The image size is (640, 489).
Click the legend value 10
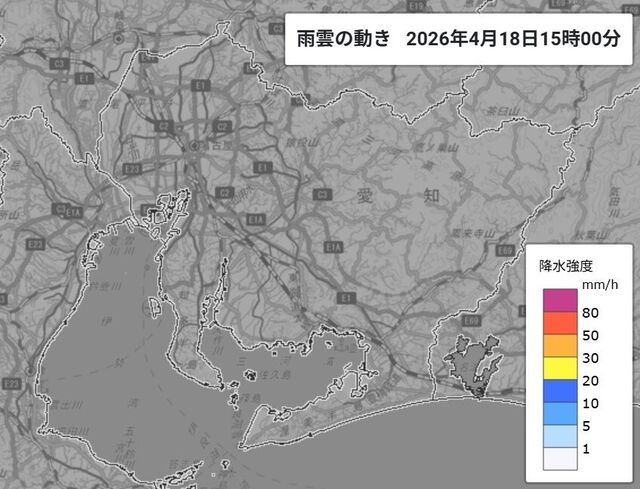coord(590,403)
